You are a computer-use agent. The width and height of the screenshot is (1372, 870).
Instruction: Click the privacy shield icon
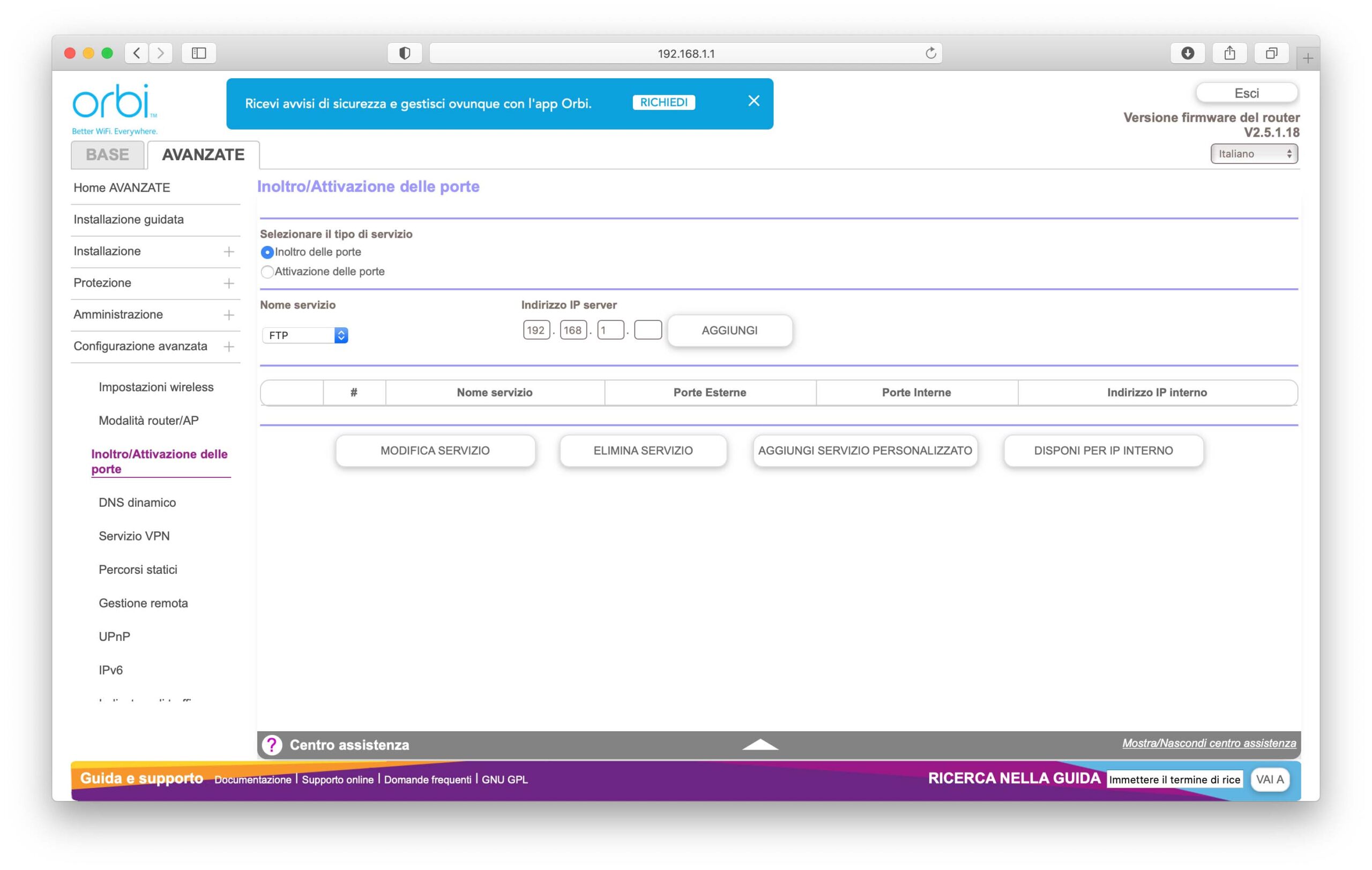coord(405,54)
